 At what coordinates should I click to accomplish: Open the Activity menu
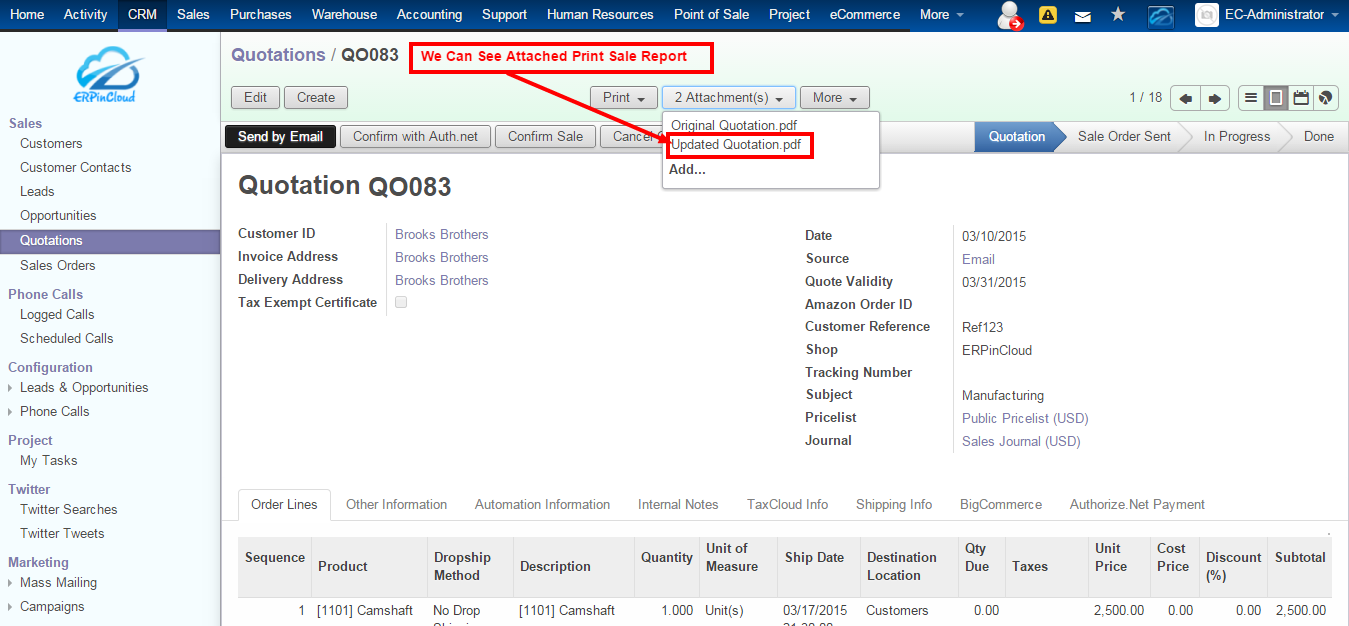pos(86,15)
